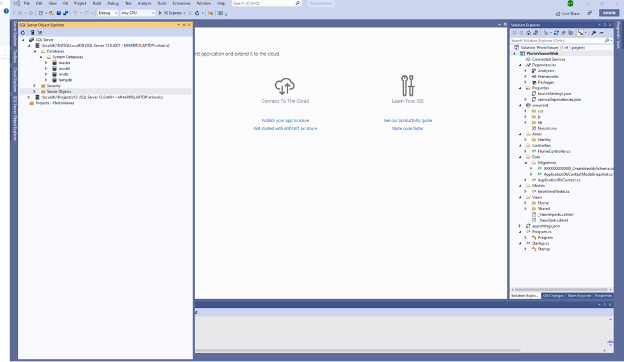Switch to the Git Changes tab
Viewport: 624px width, 362px height.
(553, 296)
